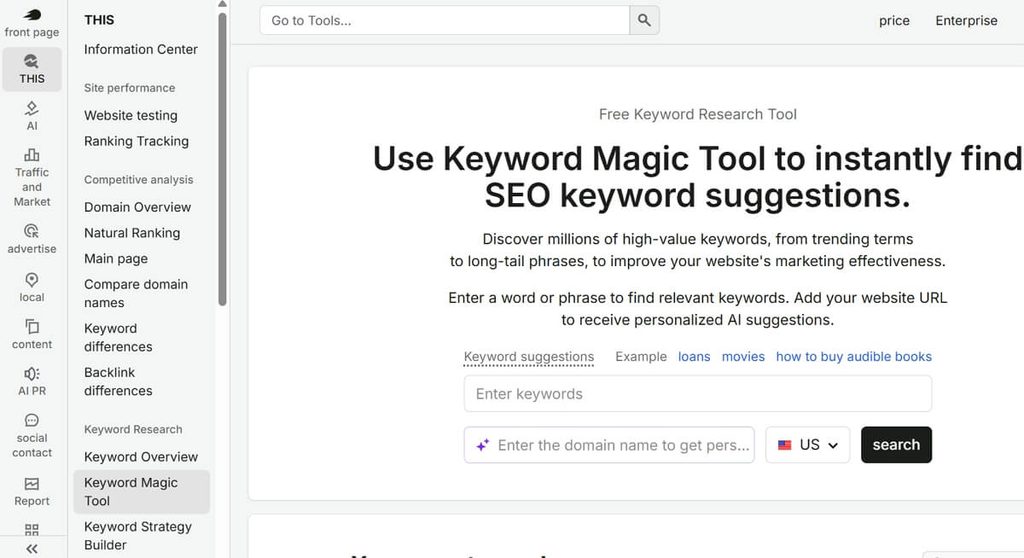Click 'Free Keyword Research Tool' text
This screenshot has height=558, width=1024.
pos(697,114)
